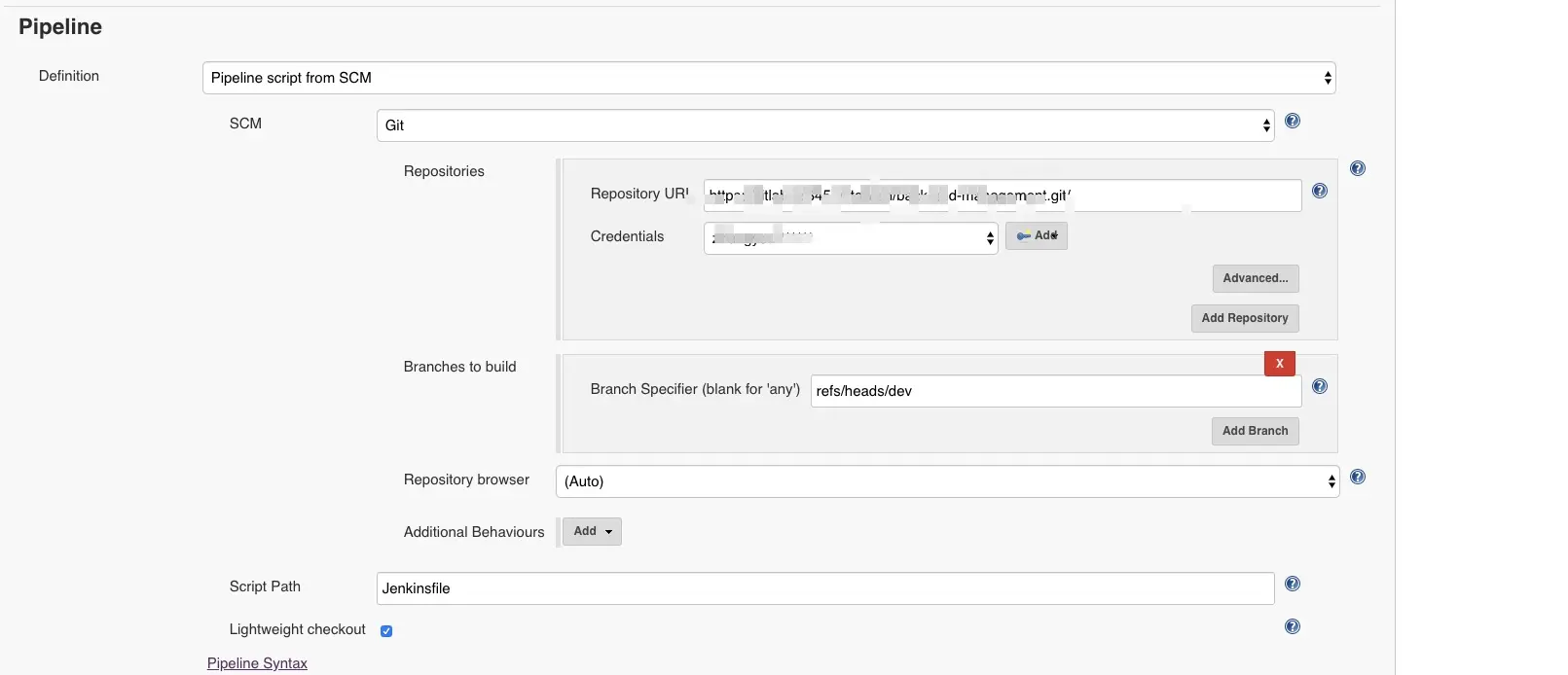Show help for Branch Specifier
This screenshot has width=1568, height=675.
pyautogui.click(x=1320, y=386)
